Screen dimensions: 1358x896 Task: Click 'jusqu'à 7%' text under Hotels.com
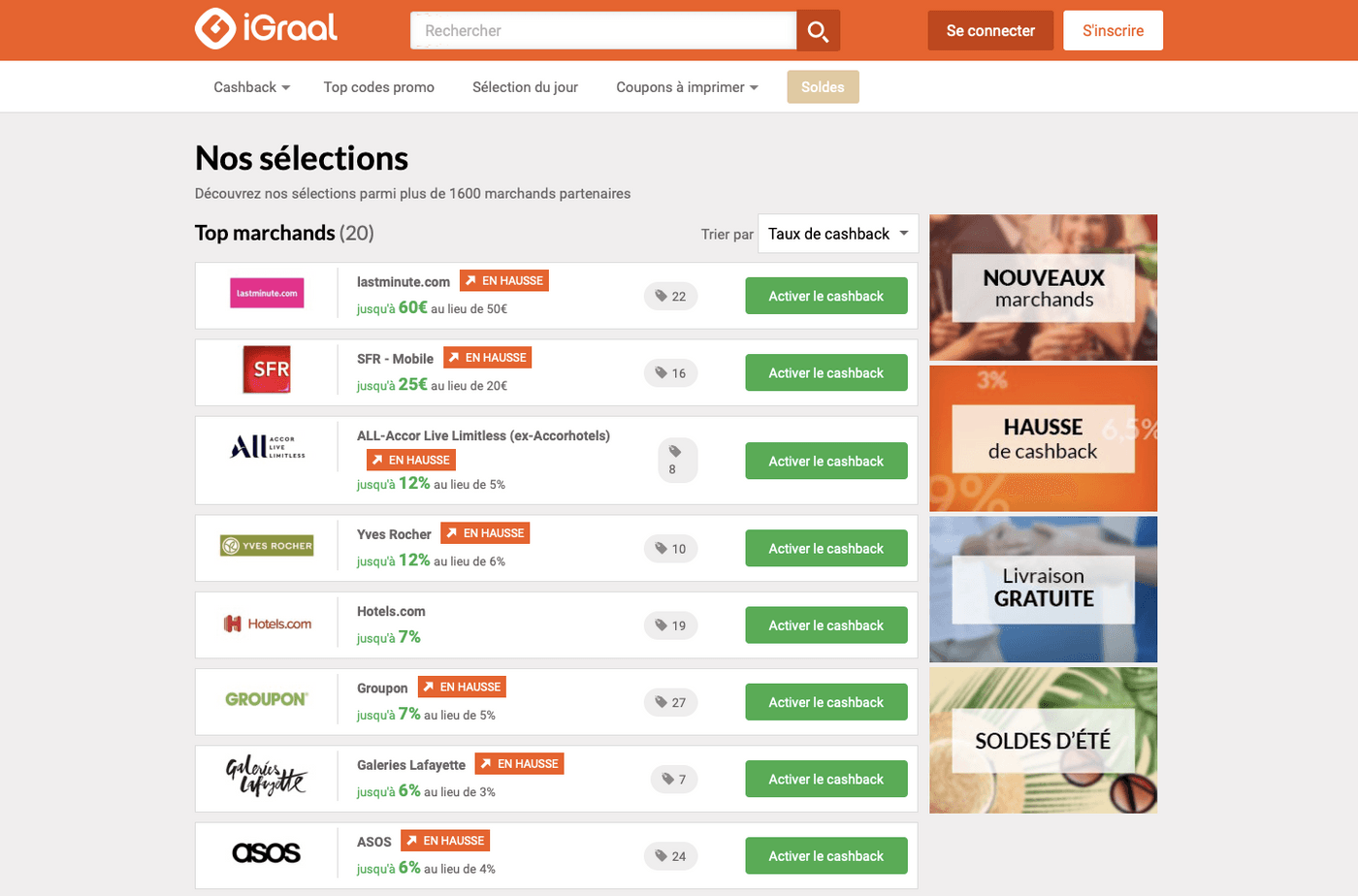coord(389,637)
